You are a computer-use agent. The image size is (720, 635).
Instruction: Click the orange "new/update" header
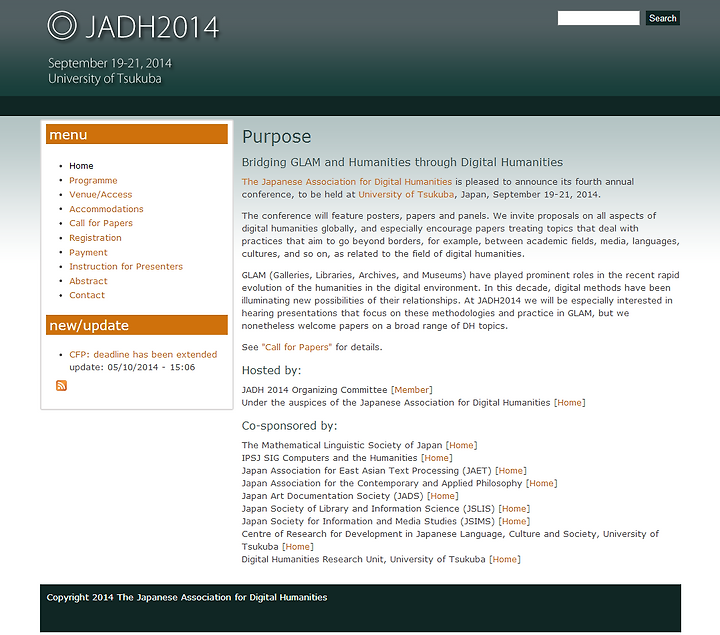pyautogui.click(x=137, y=325)
